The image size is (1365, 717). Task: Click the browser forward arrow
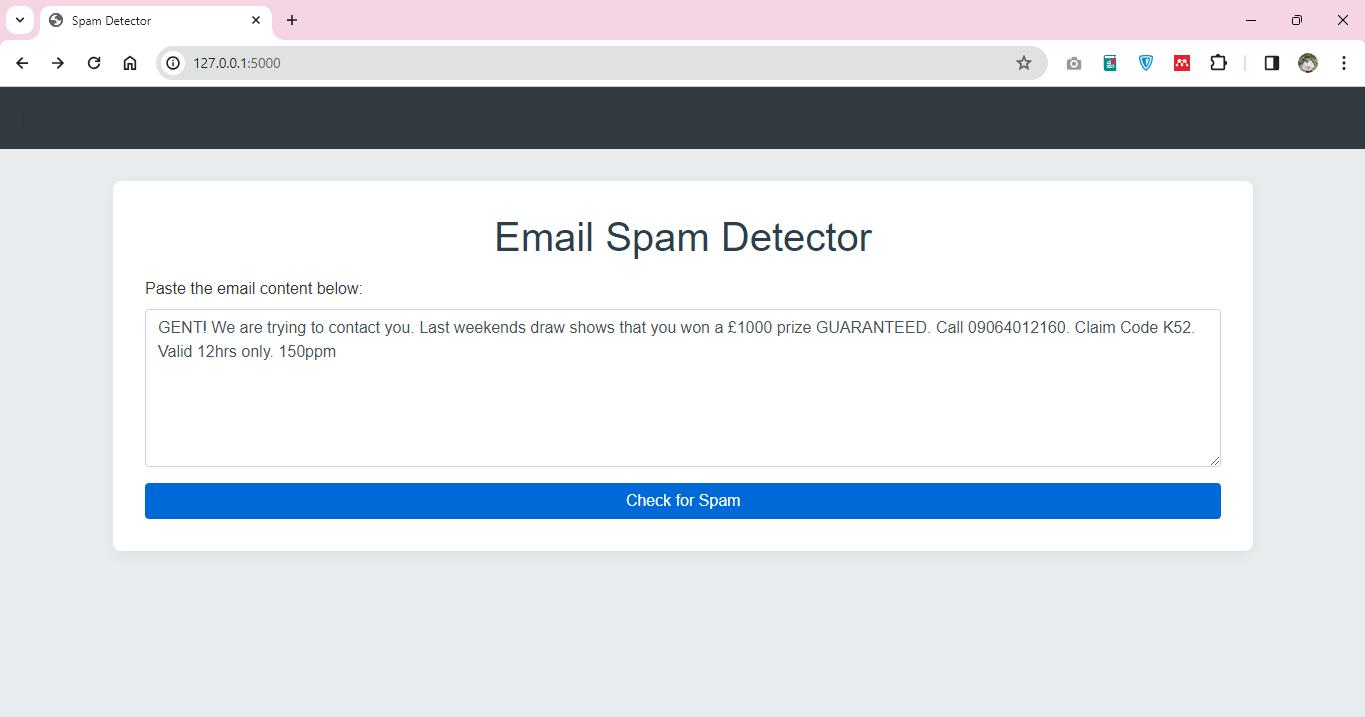[x=58, y=63]
